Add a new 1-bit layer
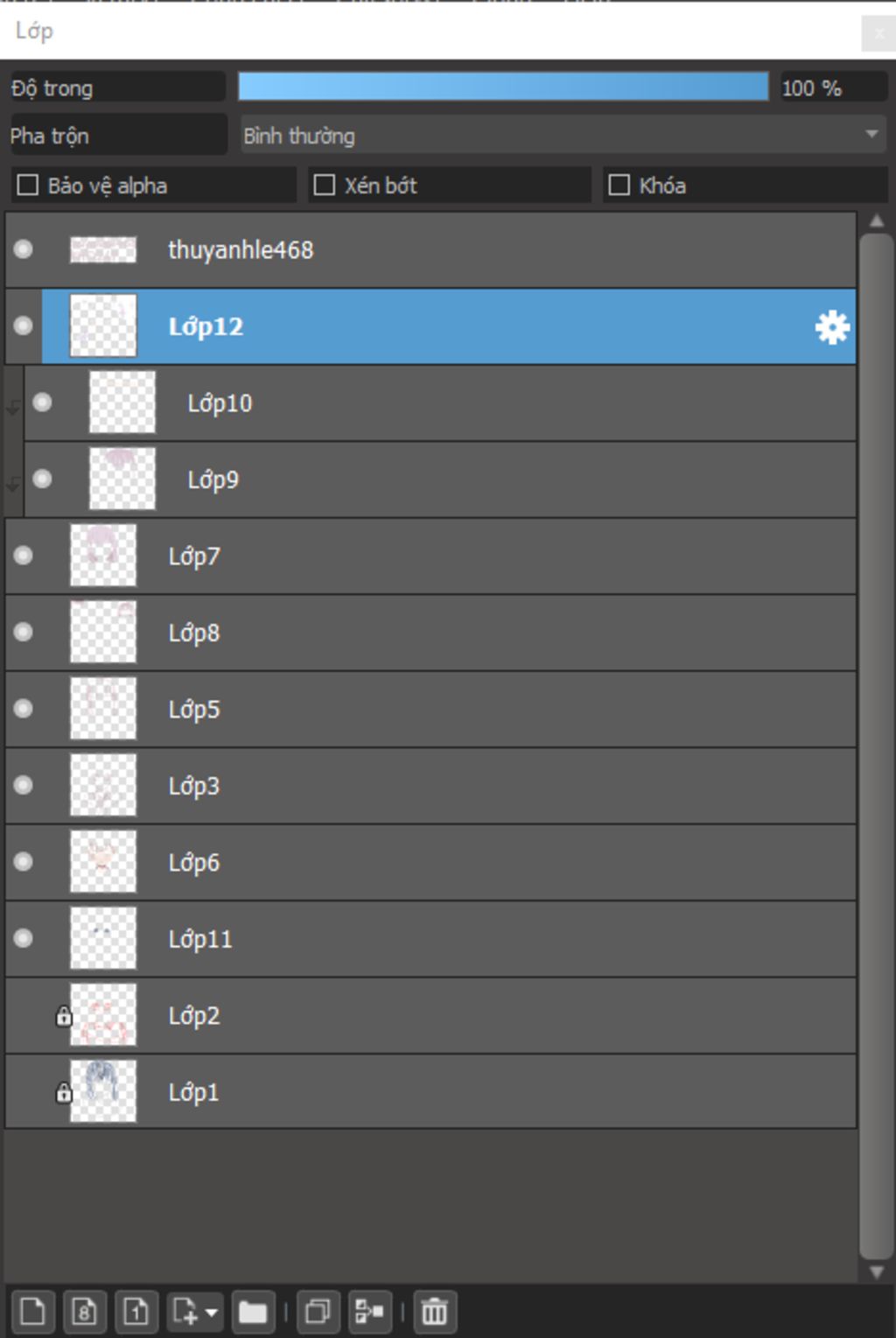 click(x=136, y=1312)
